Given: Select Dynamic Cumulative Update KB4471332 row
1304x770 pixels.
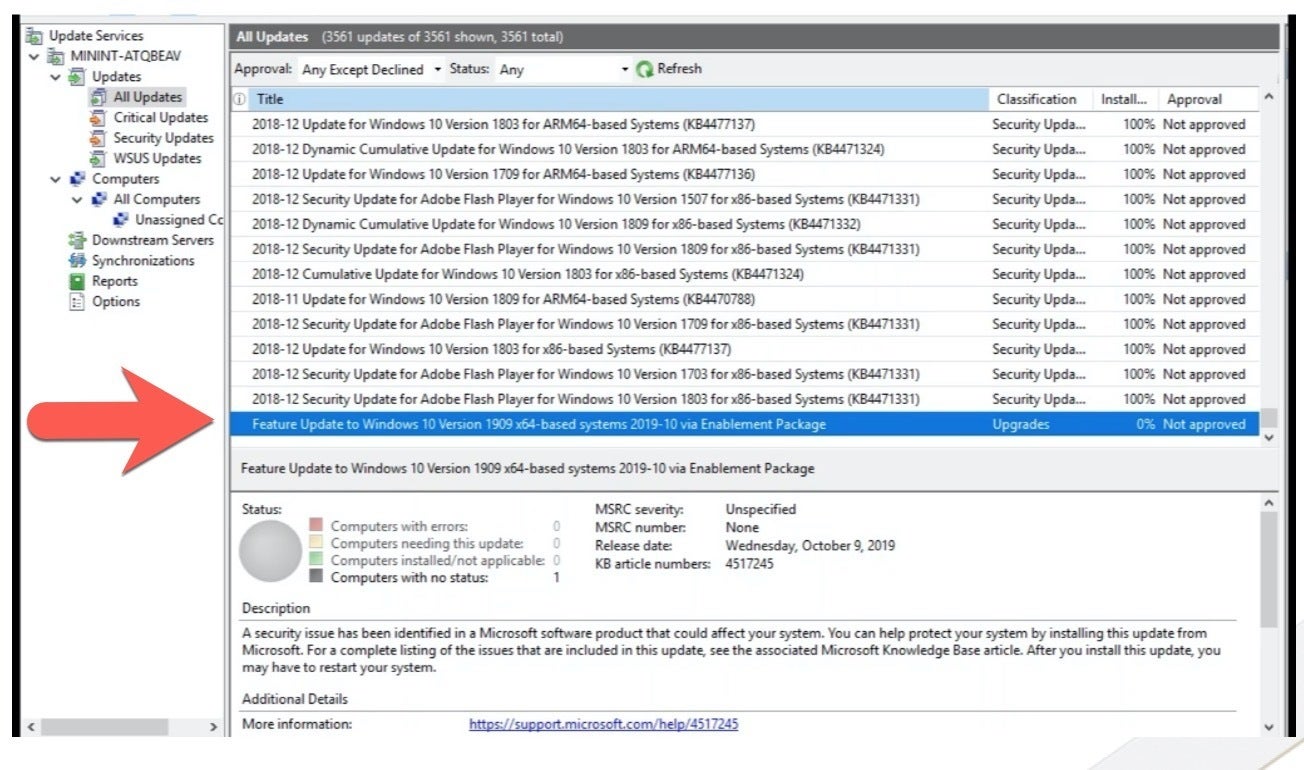Looking at the screenshot, I should pos(744,225).
